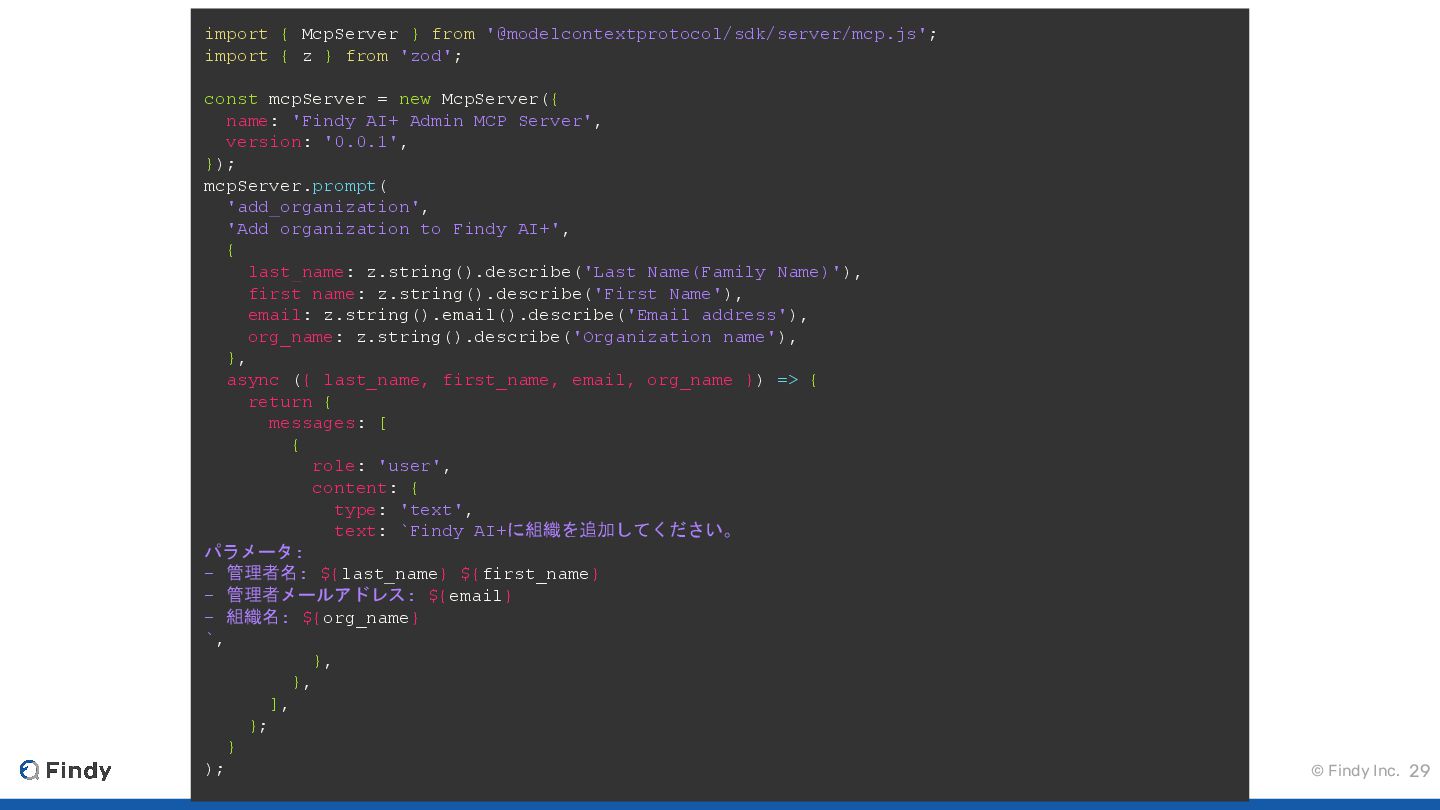The image size is (1440, 810).
Task: Click the async arrow function parameters line
Action: (522, 380)
